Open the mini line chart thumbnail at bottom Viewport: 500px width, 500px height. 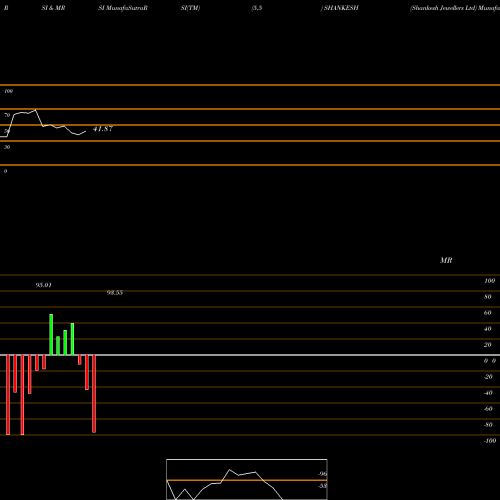(247, 479)
